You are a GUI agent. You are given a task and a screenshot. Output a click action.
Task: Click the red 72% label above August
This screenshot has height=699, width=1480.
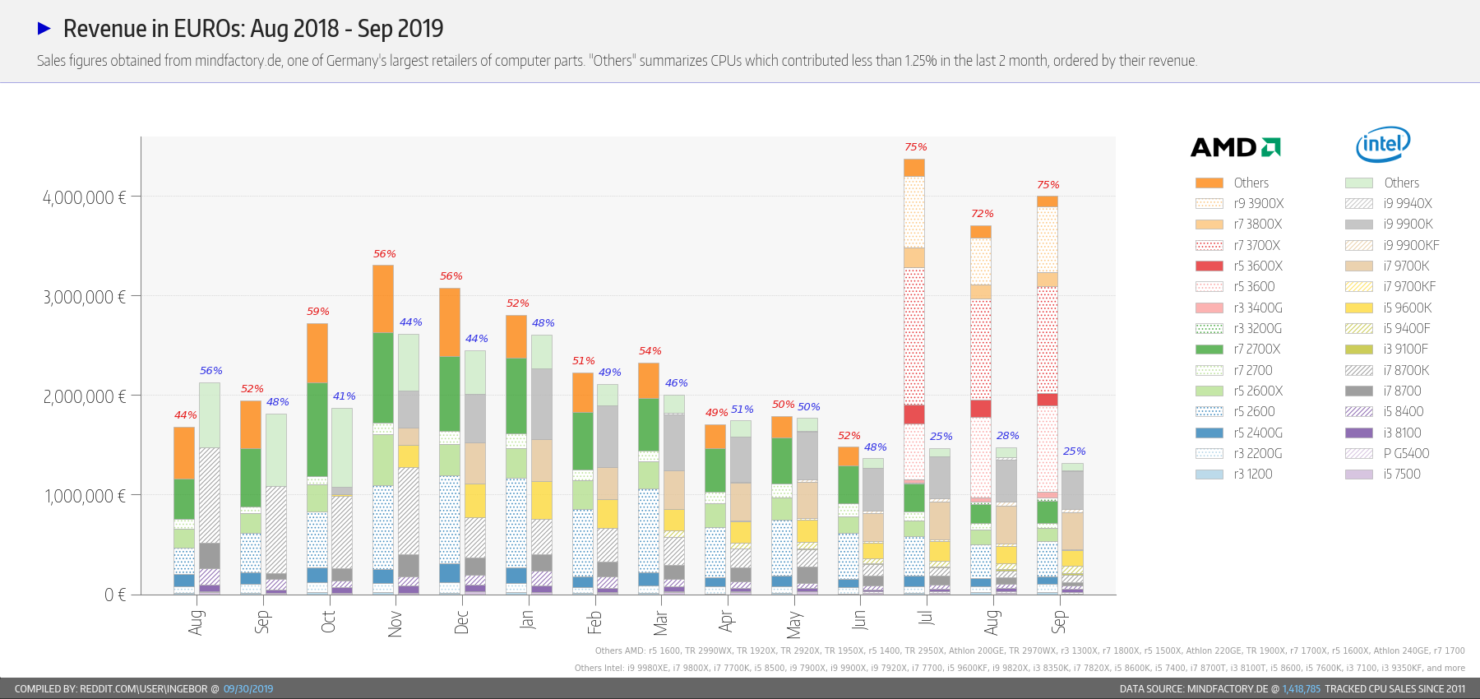point(983,214)
